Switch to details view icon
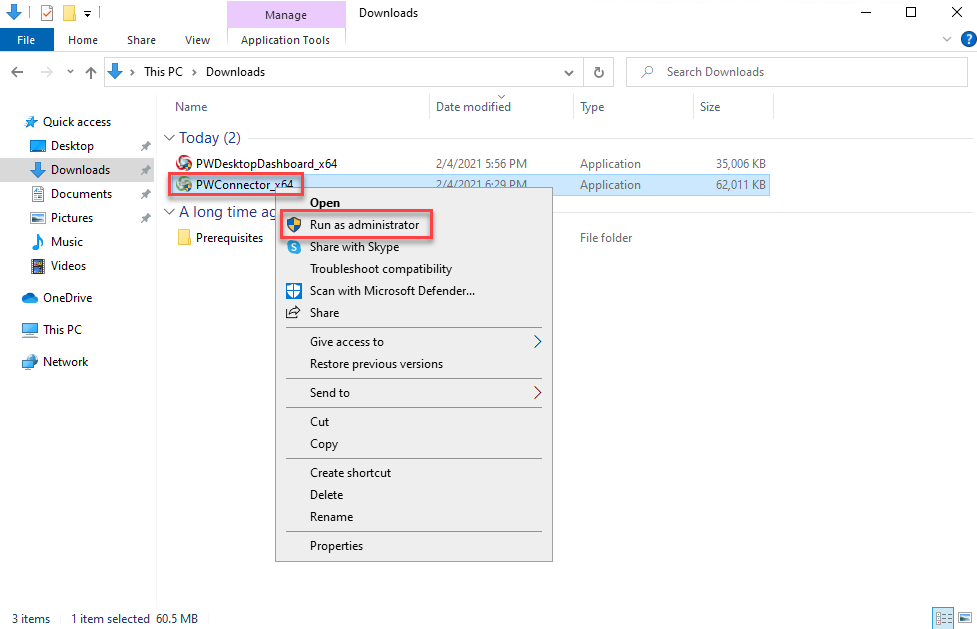 943,618
